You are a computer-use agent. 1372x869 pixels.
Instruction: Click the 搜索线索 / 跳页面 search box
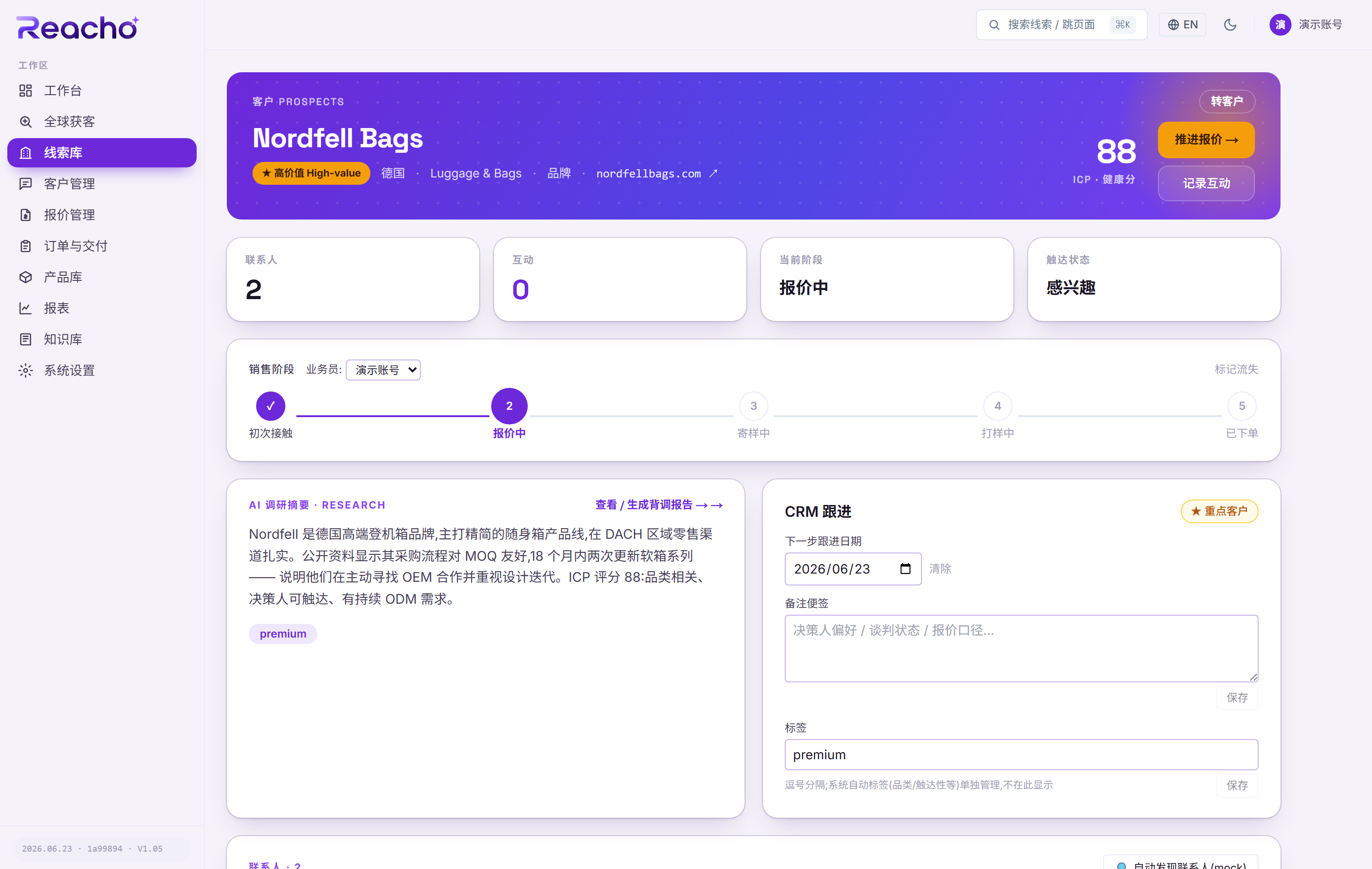1061,25
